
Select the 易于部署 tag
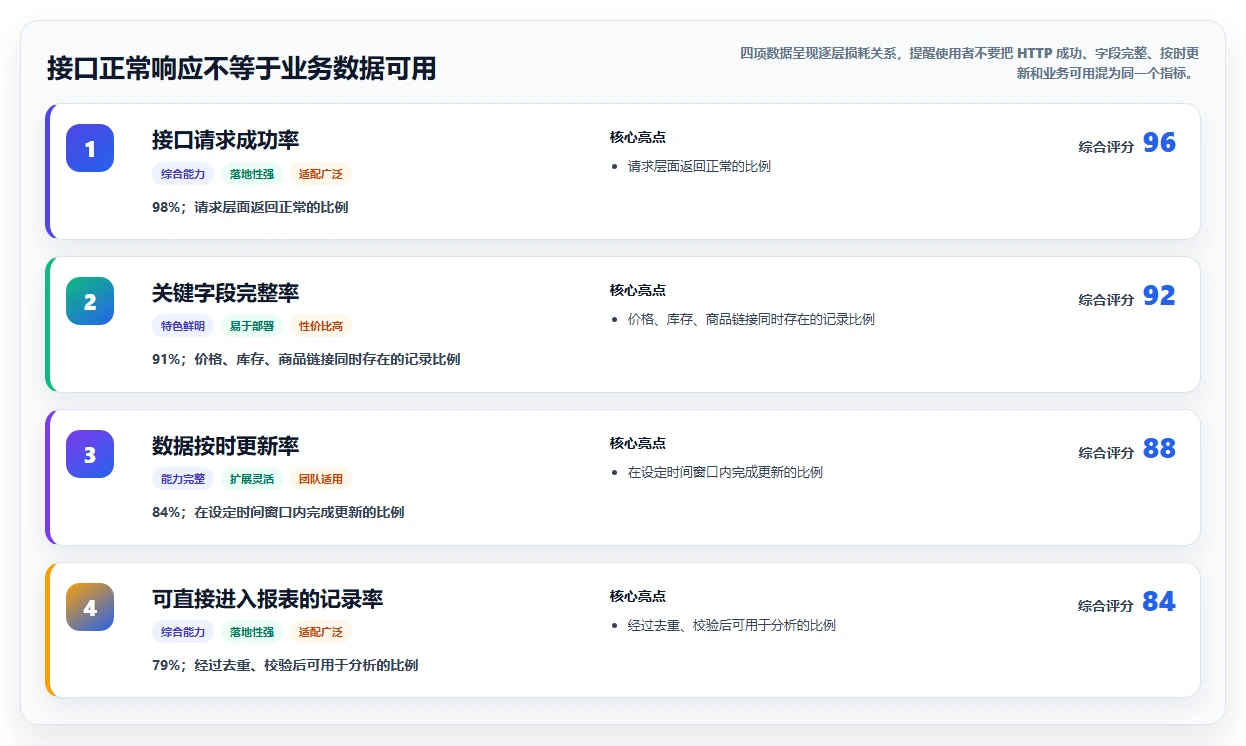(x=252, y=326)
